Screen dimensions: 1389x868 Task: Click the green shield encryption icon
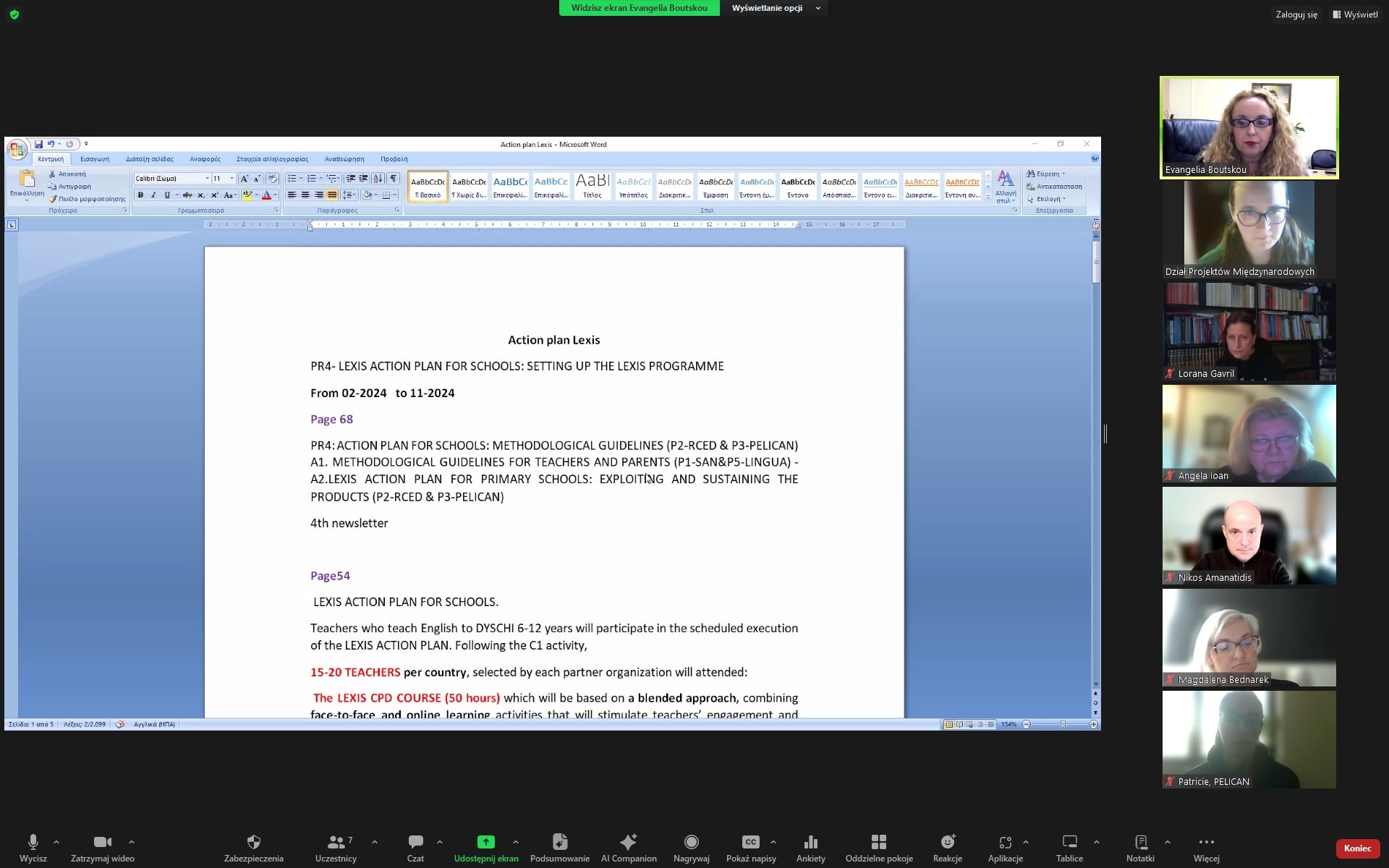coord(14,14)
